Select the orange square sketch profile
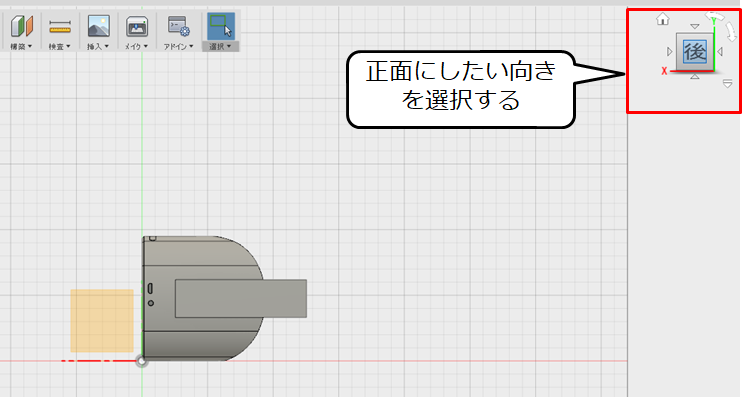This screenshot has height=397, width=742. pos(102,320)
